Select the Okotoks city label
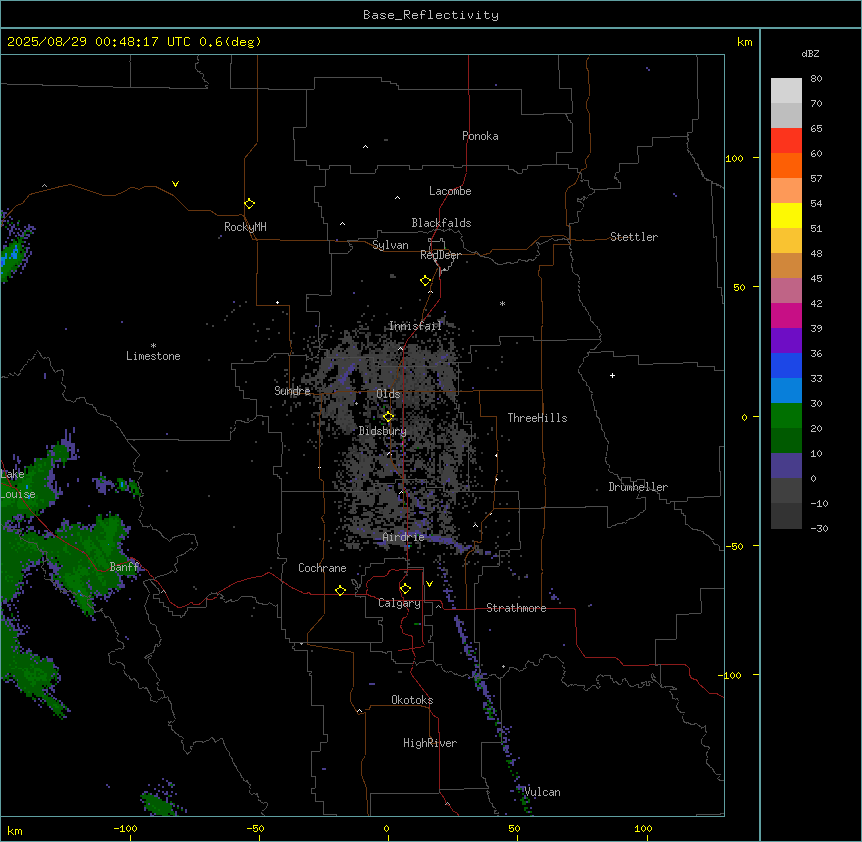This screenshot has height=842, width=862. tap(412, 700)
